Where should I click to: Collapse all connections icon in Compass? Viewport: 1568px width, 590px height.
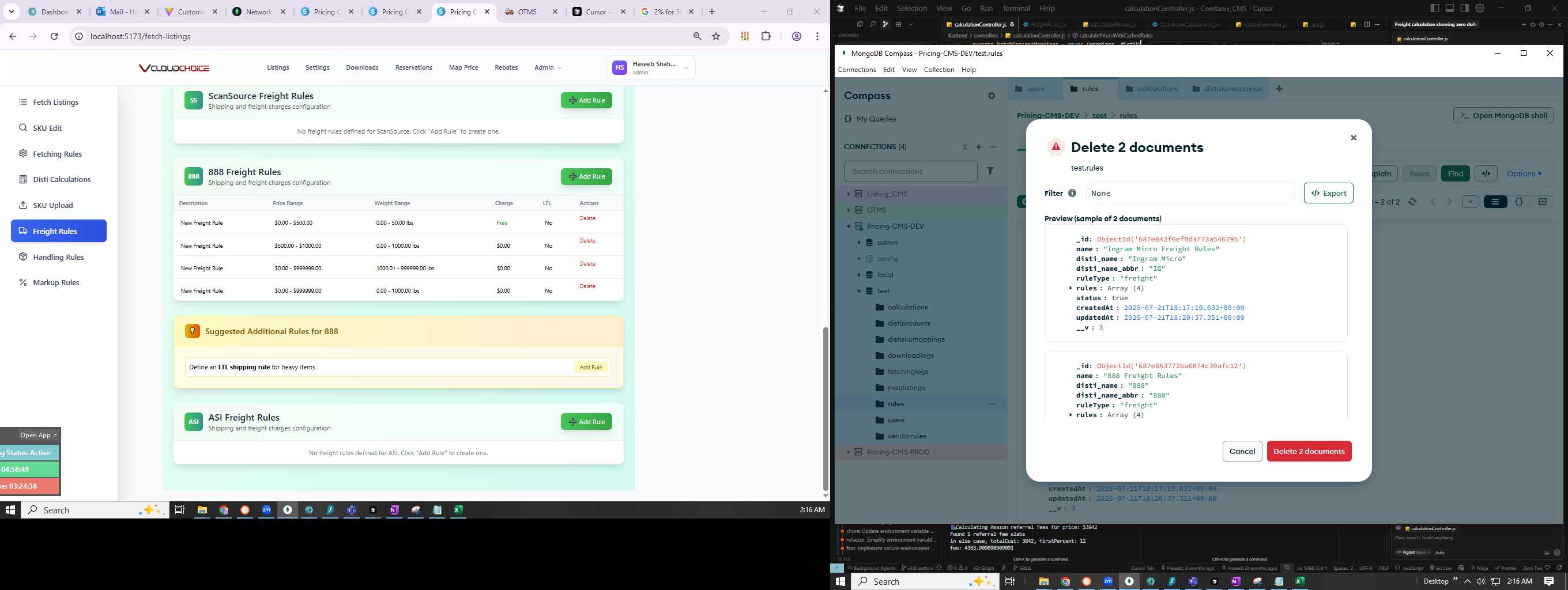point(965,147)
